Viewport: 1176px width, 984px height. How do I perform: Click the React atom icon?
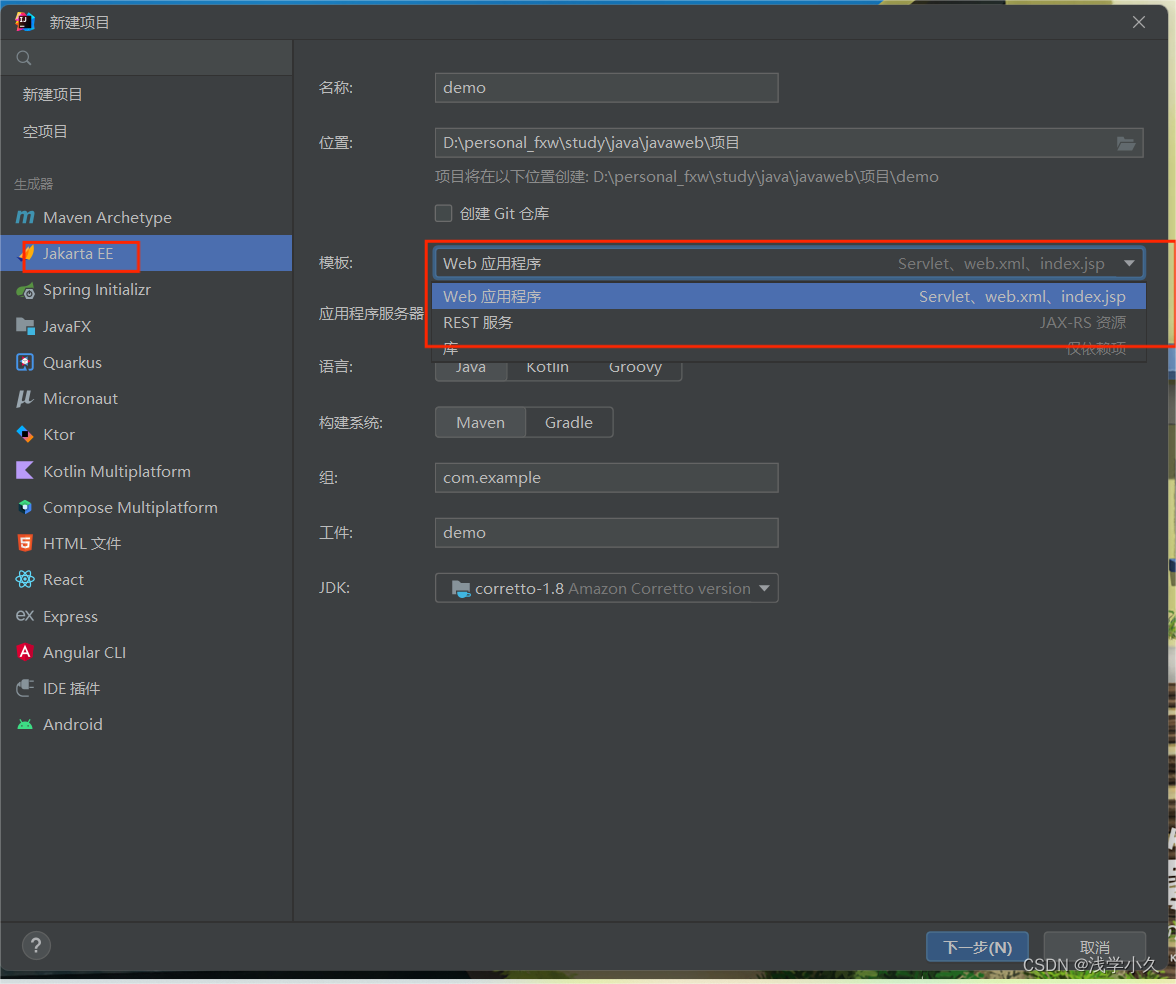point(25,579)
